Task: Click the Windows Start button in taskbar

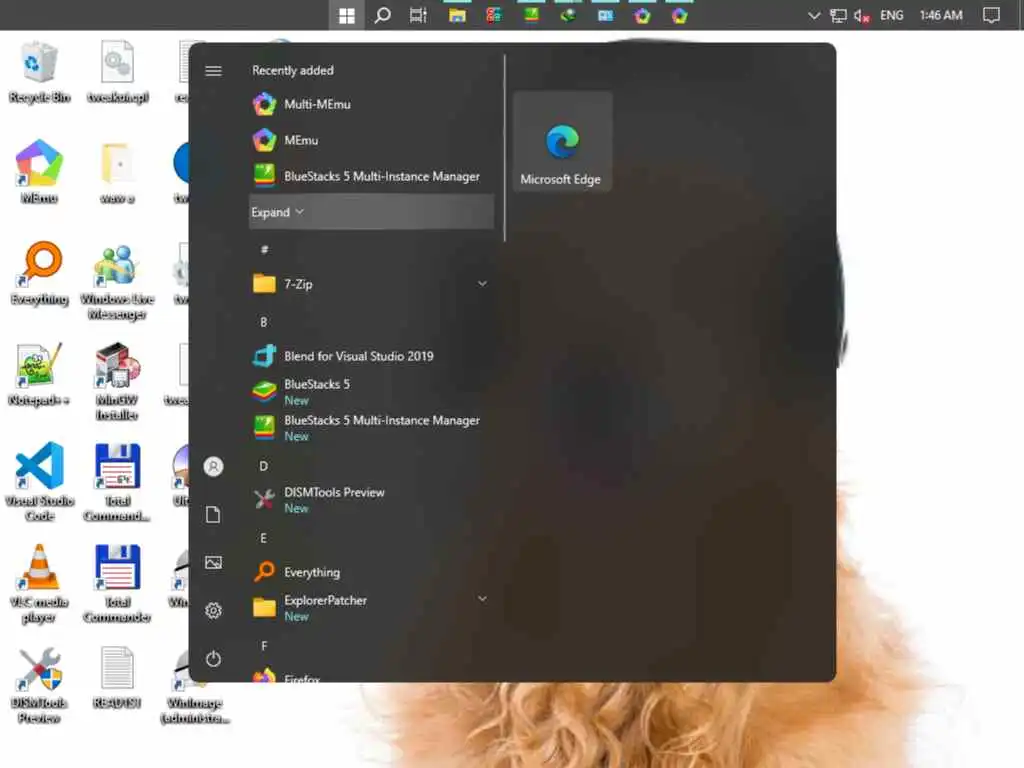Action: 346,15
